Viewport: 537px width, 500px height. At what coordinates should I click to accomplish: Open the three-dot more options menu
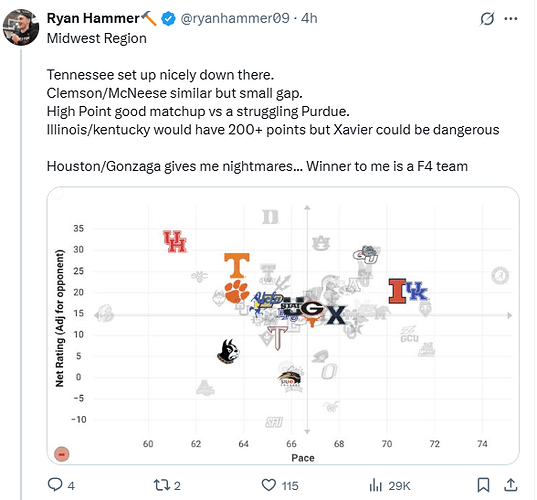[511, 19]
